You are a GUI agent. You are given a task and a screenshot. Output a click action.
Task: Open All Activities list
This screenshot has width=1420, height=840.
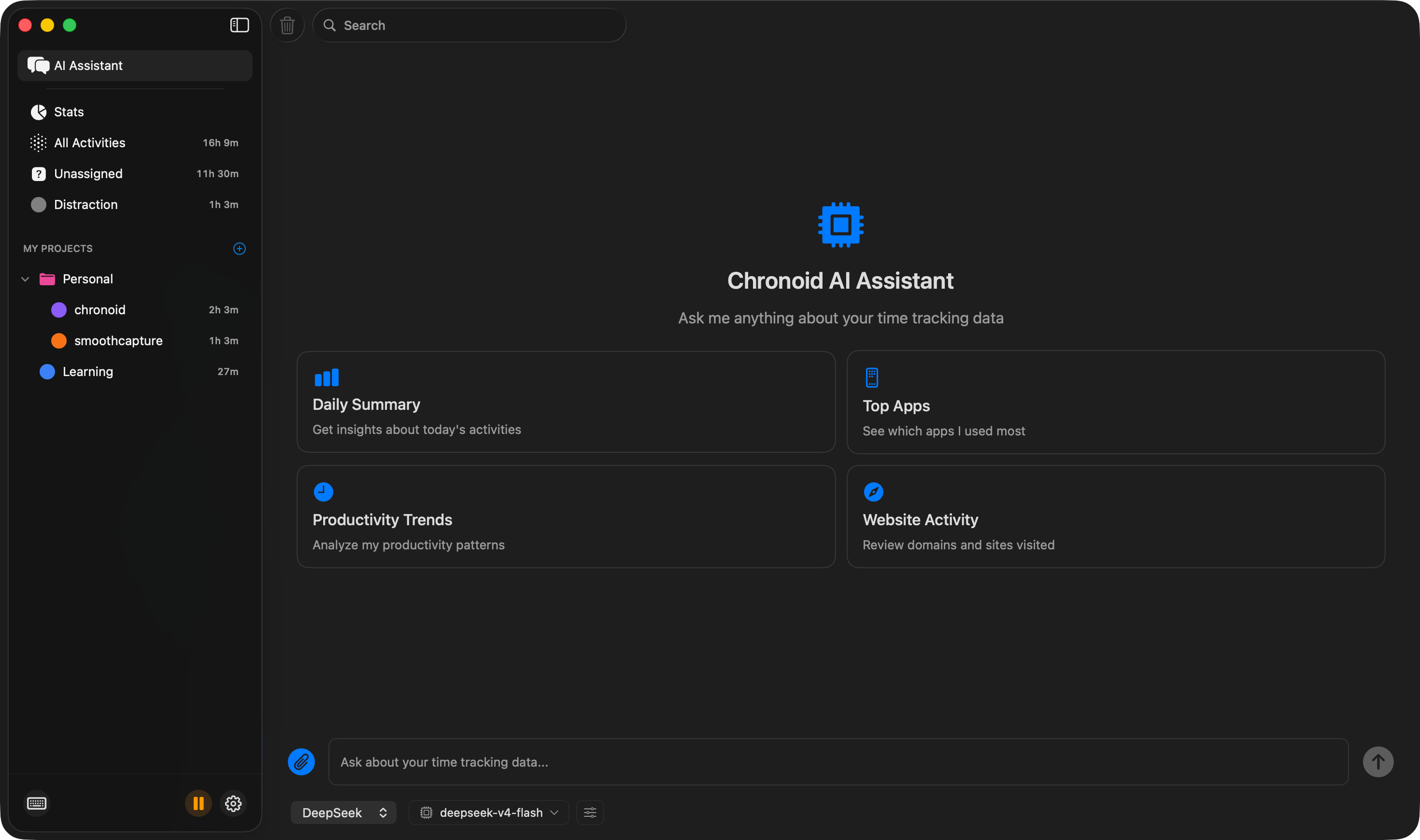135,142
